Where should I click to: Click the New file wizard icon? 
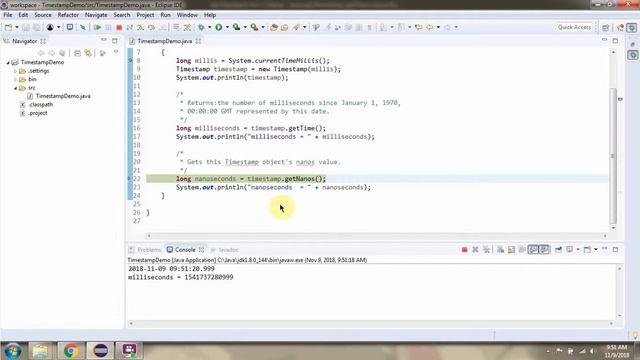pos(8,27)
